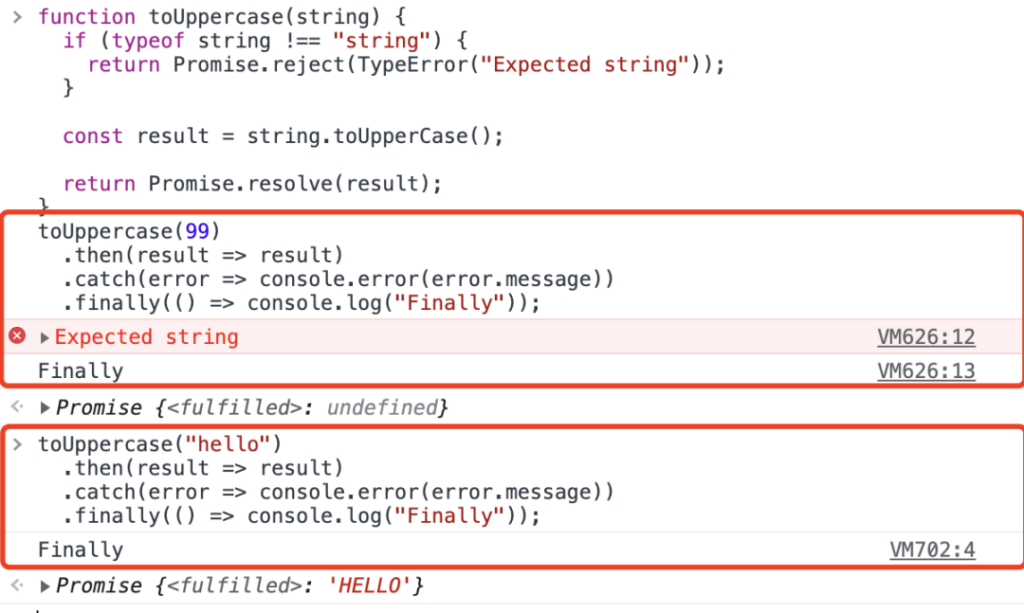
Task: Expand the Promise fulfilled 'HELLO' result
Action: tap(44, 586)
